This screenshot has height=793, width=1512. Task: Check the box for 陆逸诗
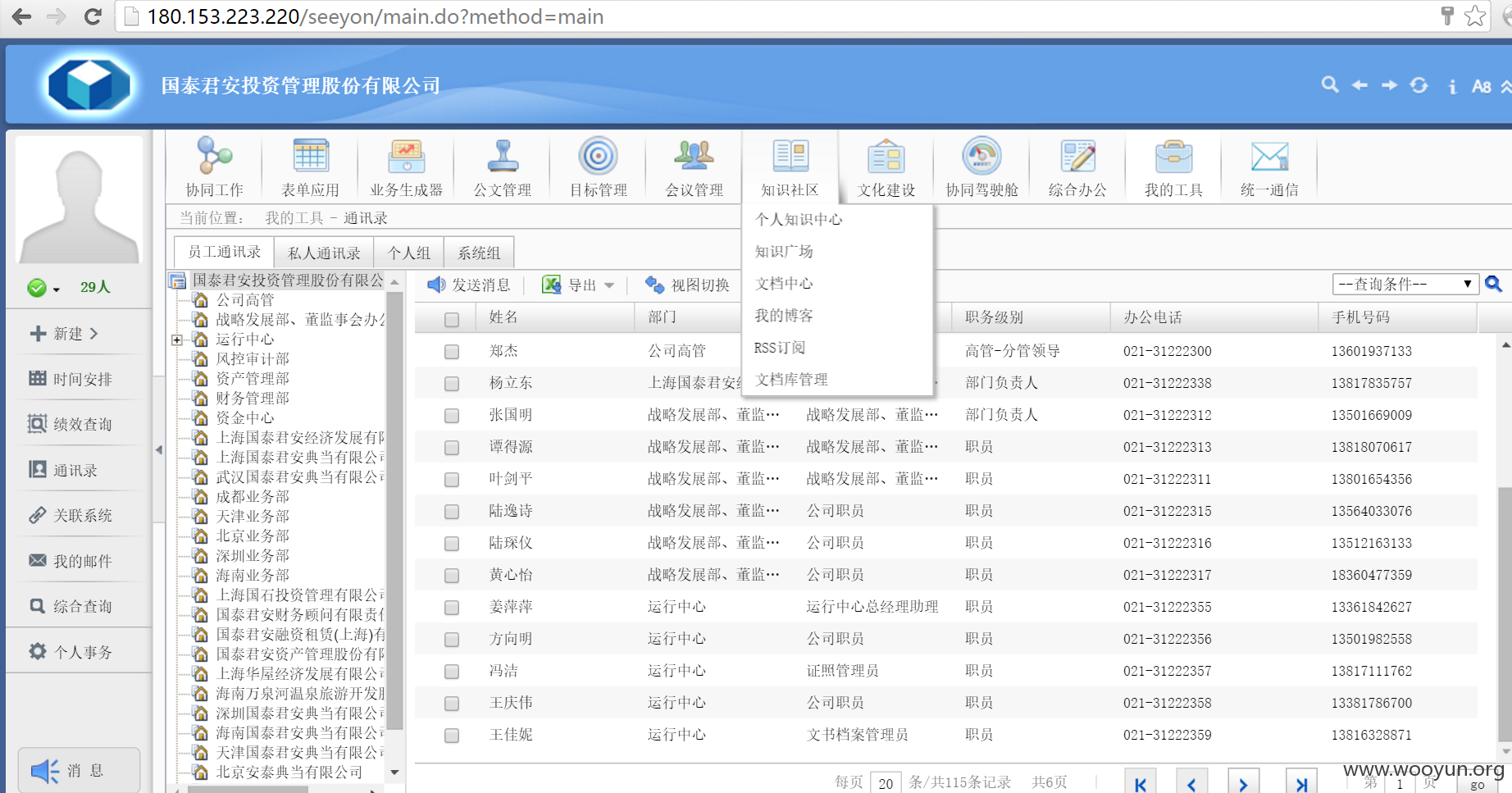pos(452,512)
